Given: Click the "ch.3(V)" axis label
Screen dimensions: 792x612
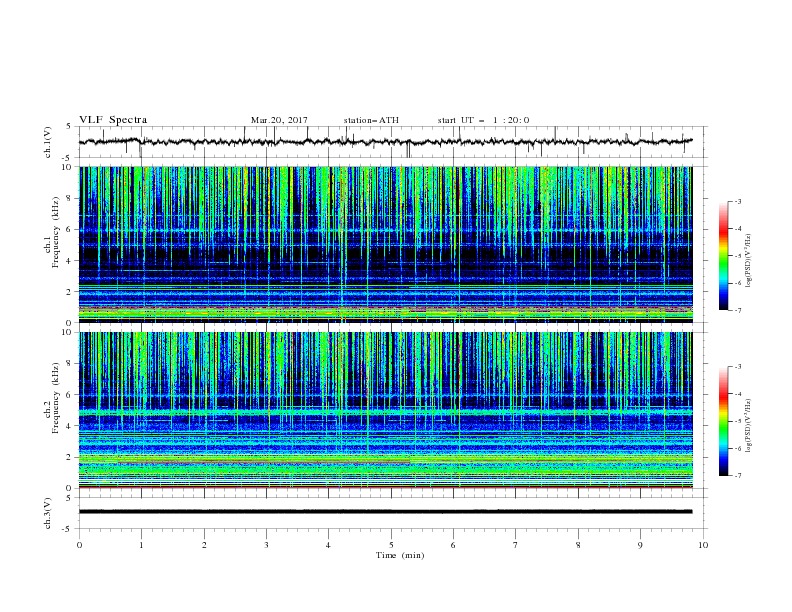Looking at the screenshot, I should click(x=48, y=513).
